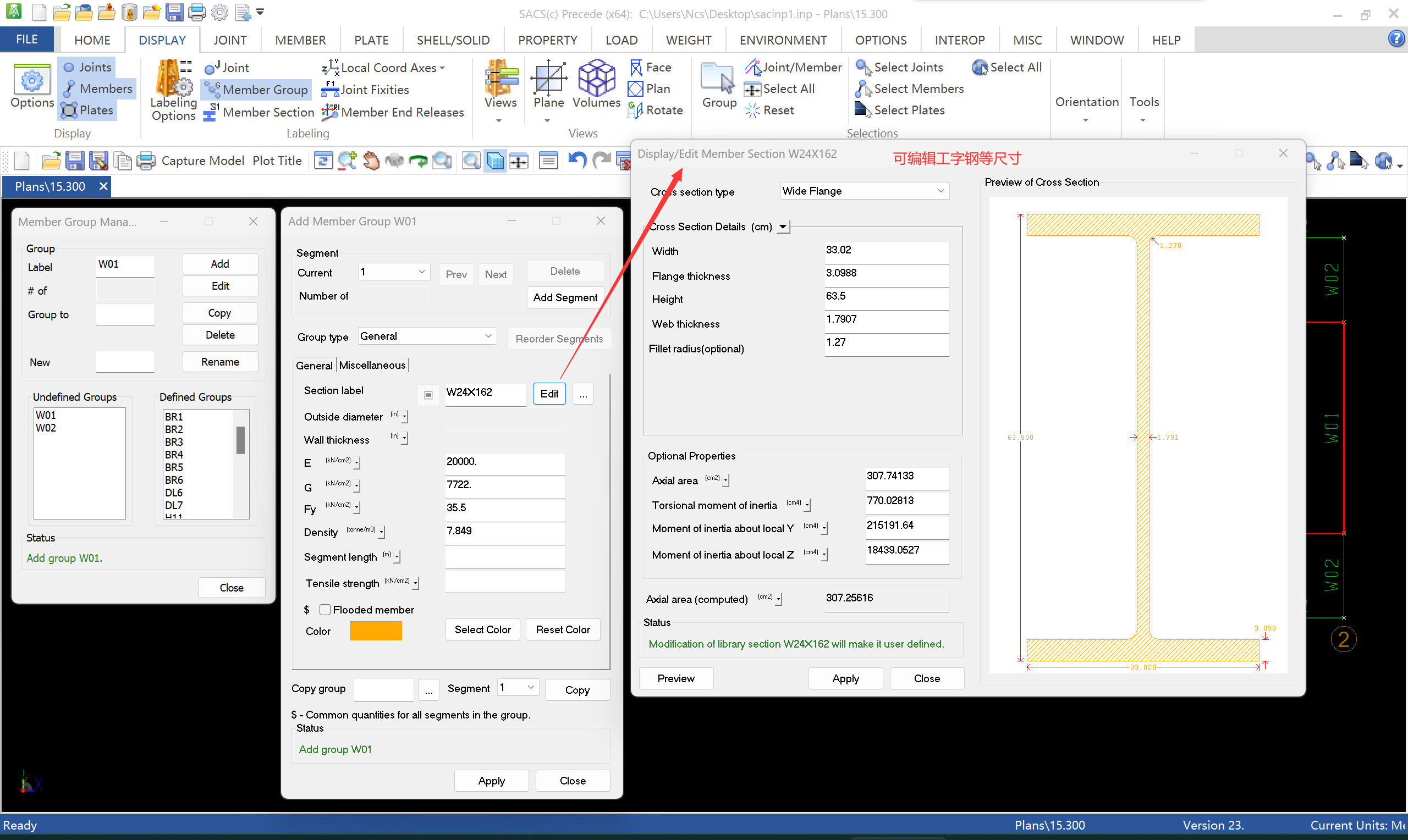1408x840 pixels.
Task: Click the Undo arrow in toolbar
Action: 577,161
